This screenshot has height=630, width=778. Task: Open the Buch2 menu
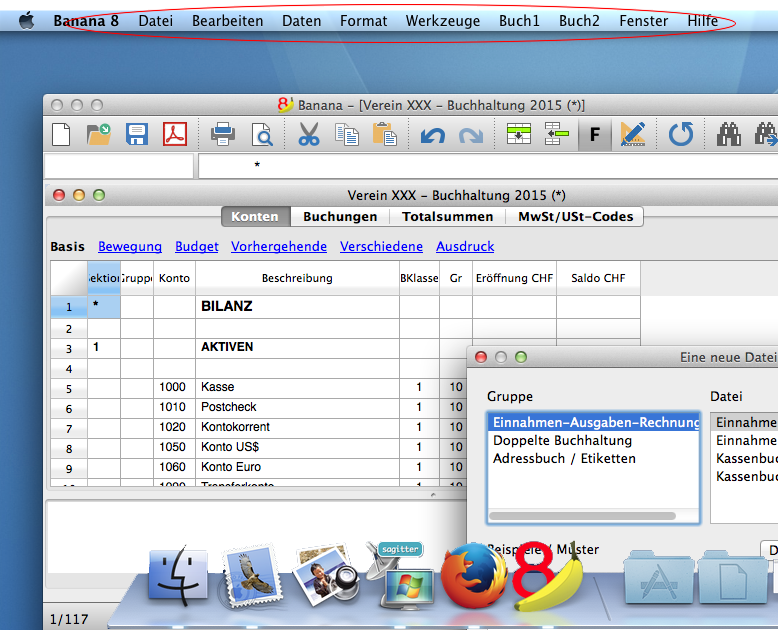[579, 21]
